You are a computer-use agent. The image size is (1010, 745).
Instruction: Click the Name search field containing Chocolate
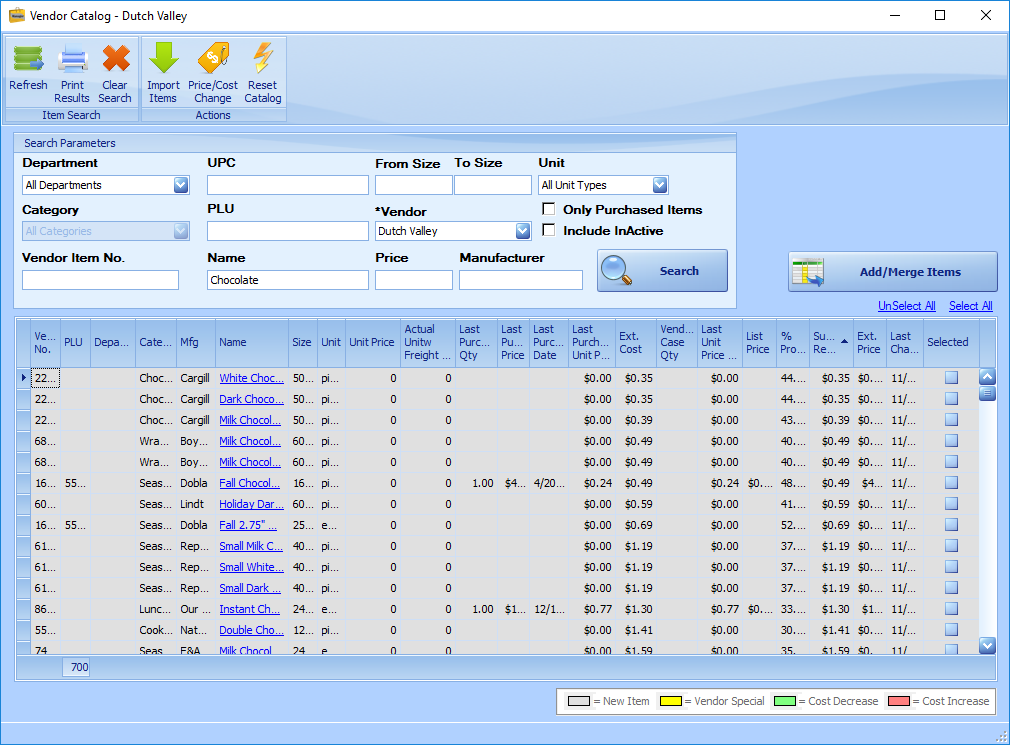pyautogui.click(x=287, y=280)
